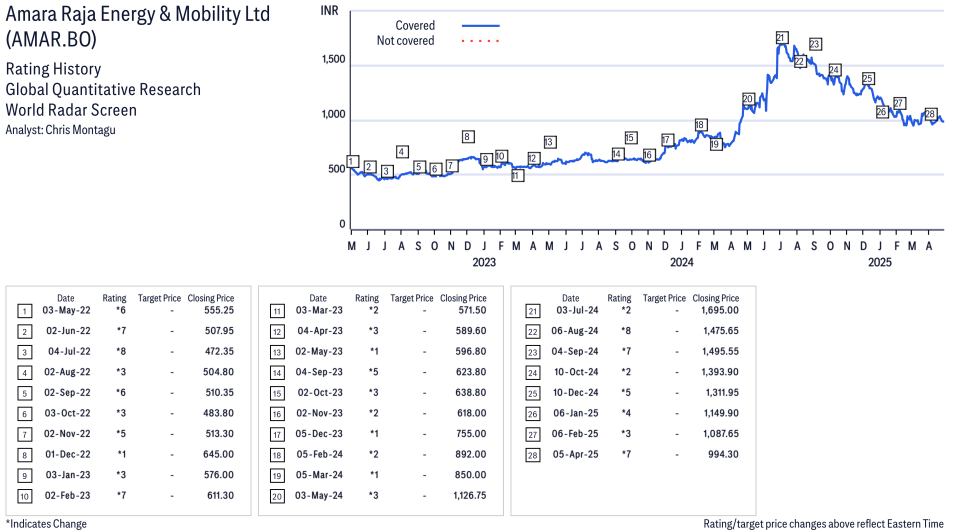Click row number box 20 in table

point(277,496)
